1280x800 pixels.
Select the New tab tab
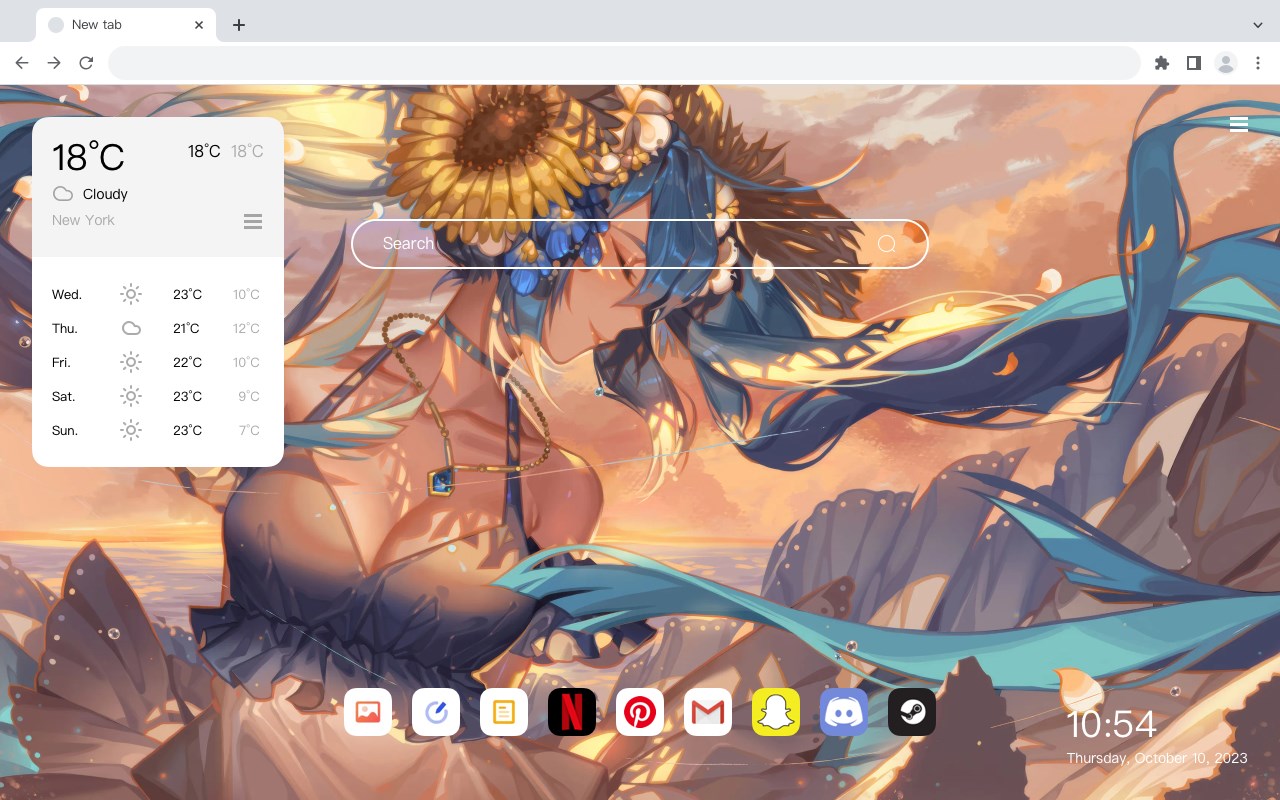click(126, 25)
